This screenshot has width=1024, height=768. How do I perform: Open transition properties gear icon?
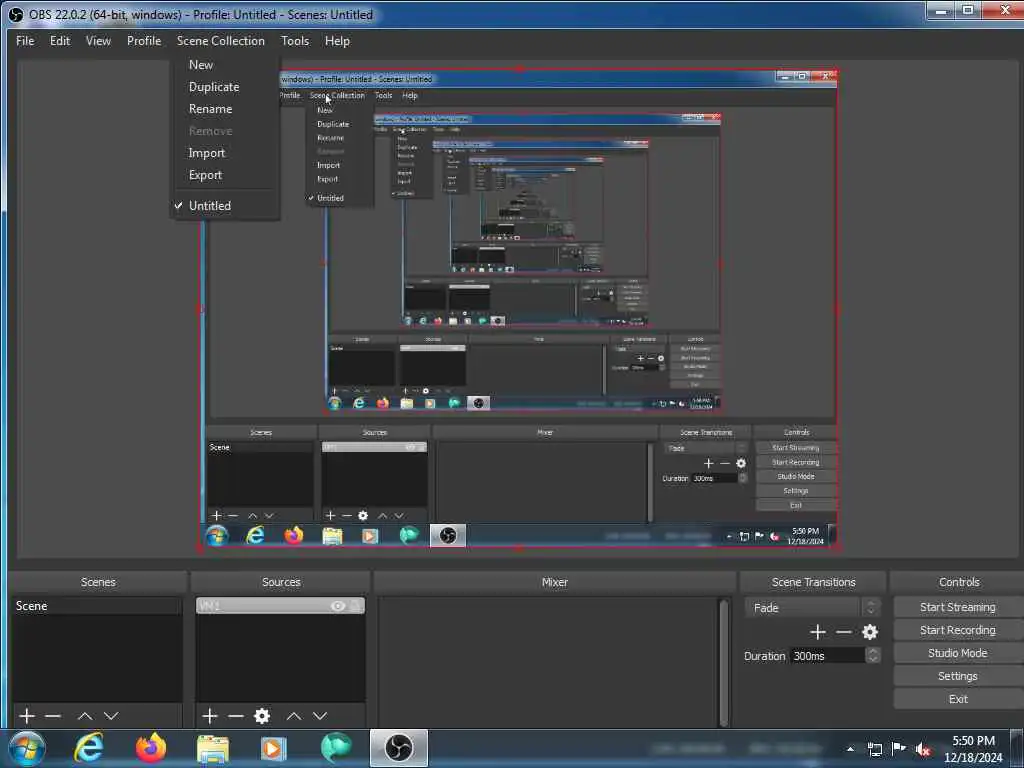pos(870,632)
